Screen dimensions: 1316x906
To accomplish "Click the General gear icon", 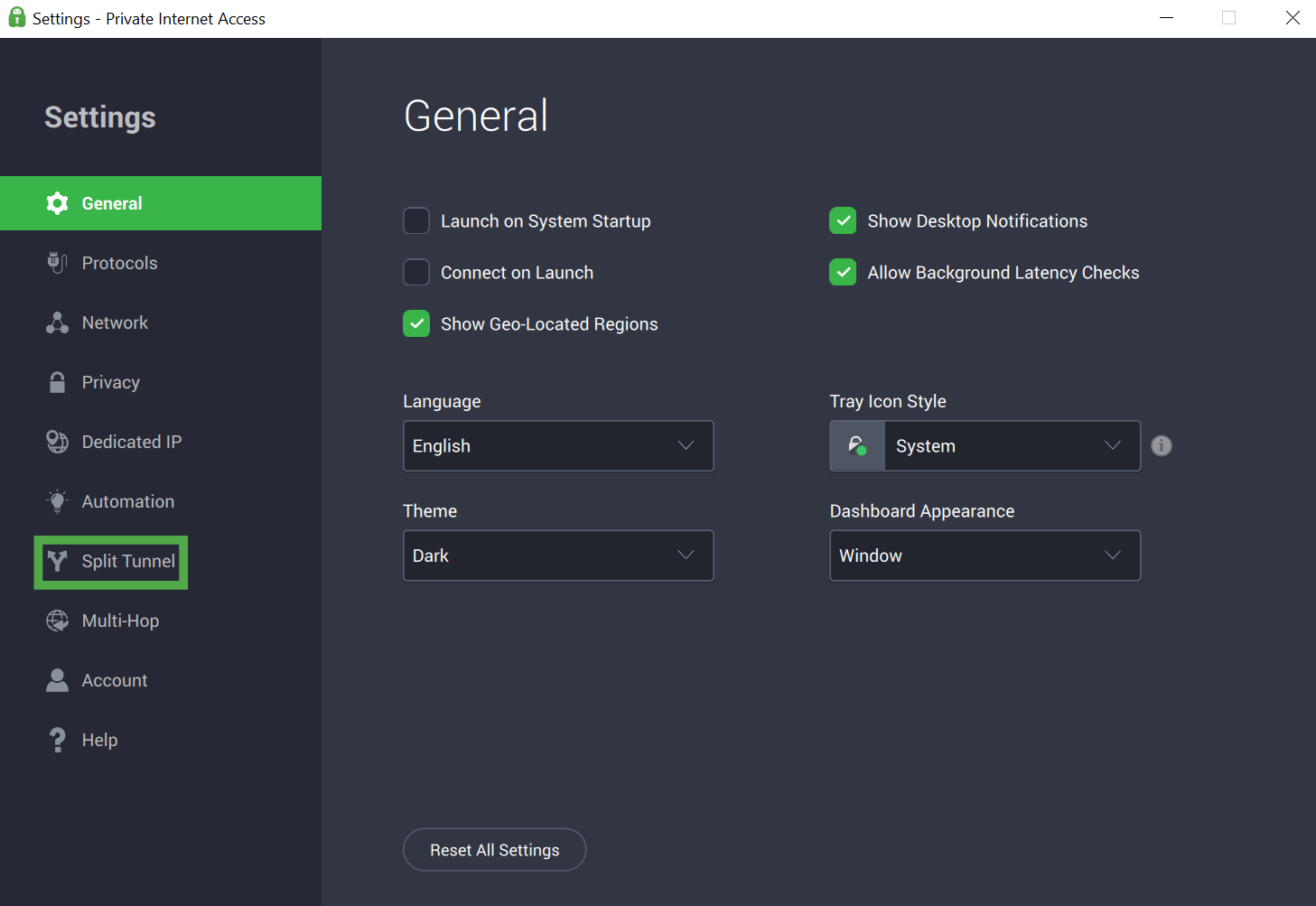I will pyautogui.click(x=57, y=203).
